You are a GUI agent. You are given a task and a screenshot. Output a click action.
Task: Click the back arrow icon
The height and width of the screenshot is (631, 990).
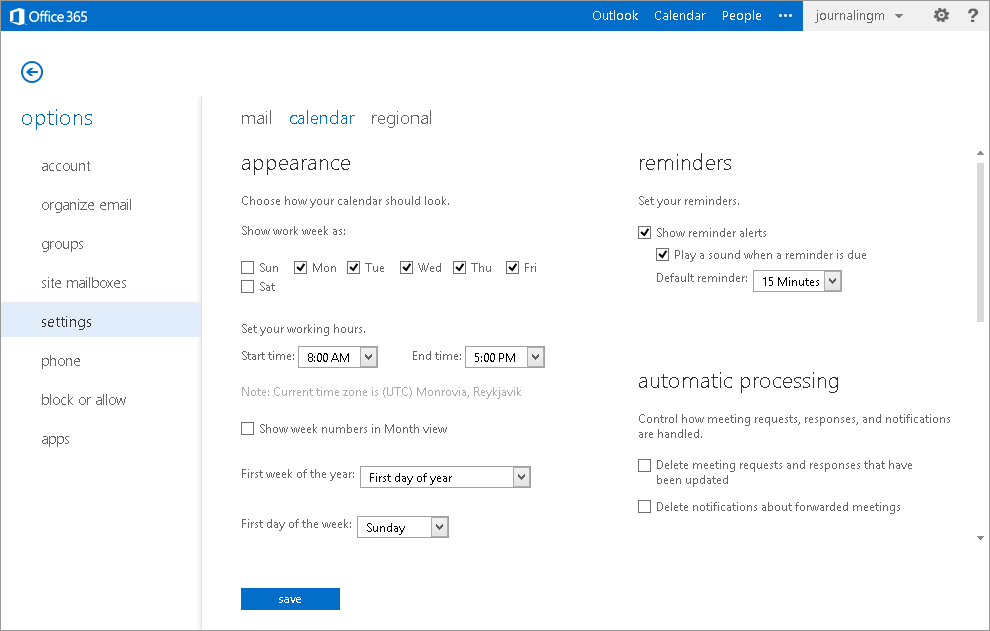click(x=32, y=72)
